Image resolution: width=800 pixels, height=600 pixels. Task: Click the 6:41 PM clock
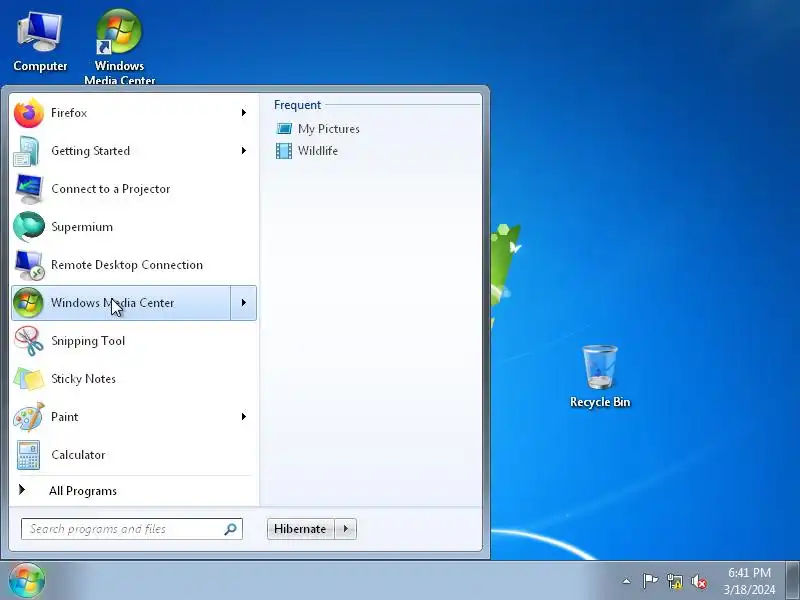click(749, 572)
